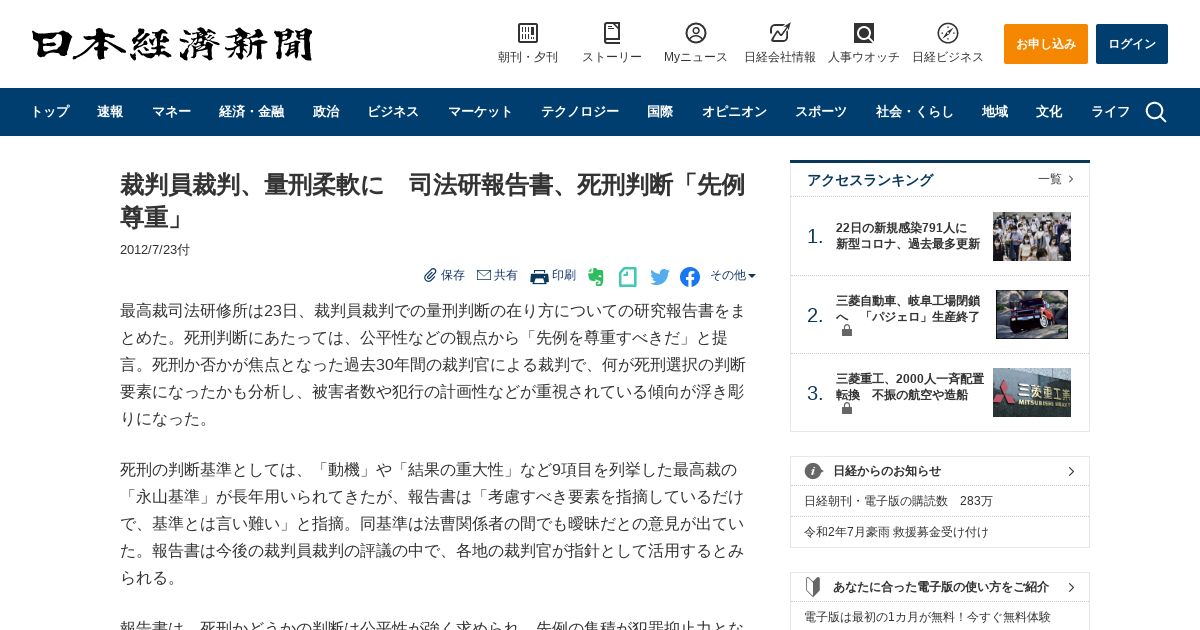Click the Pajero car thumbnail for rank 2

(x=1032, y=314)
